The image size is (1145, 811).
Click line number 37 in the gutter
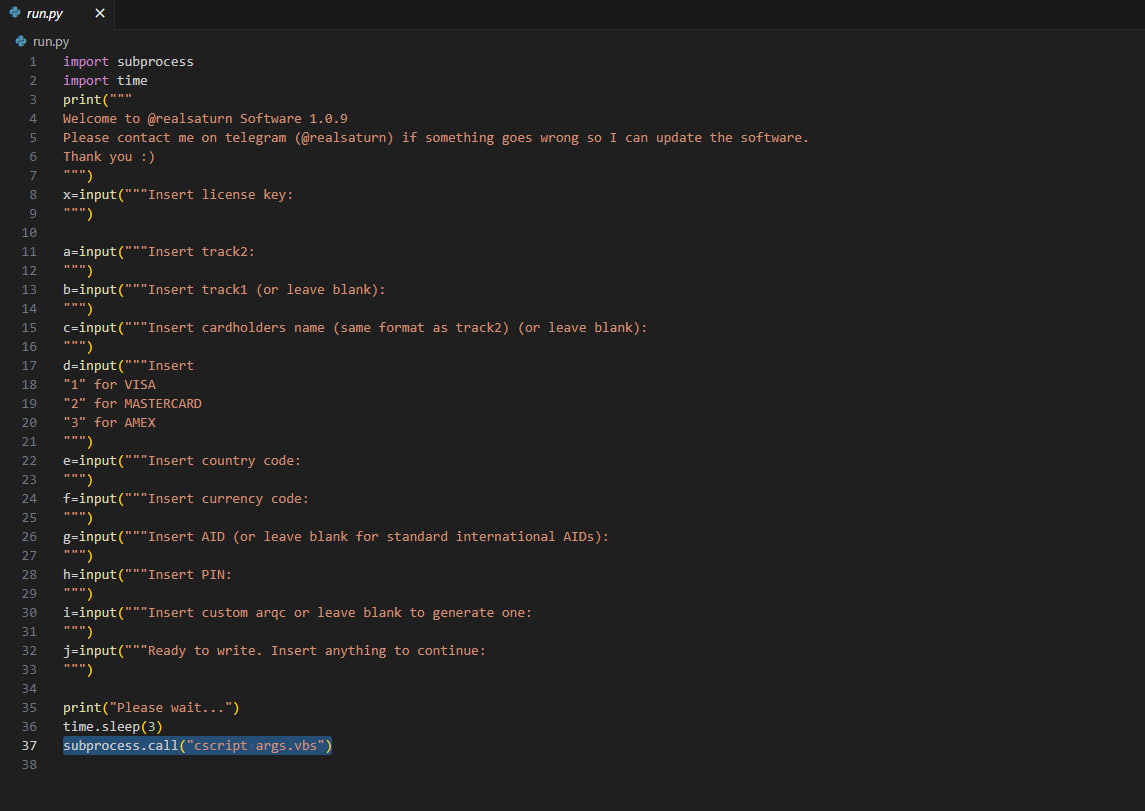click(x=29, y=746)
